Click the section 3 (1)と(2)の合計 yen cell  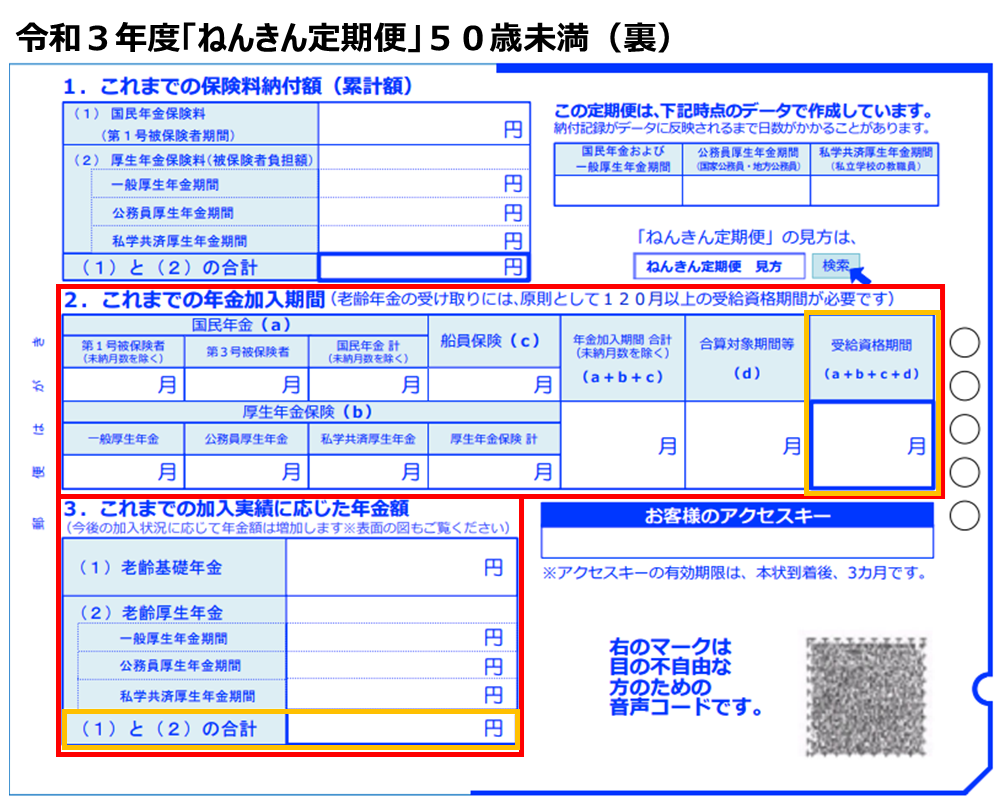[x=401, y=729]
